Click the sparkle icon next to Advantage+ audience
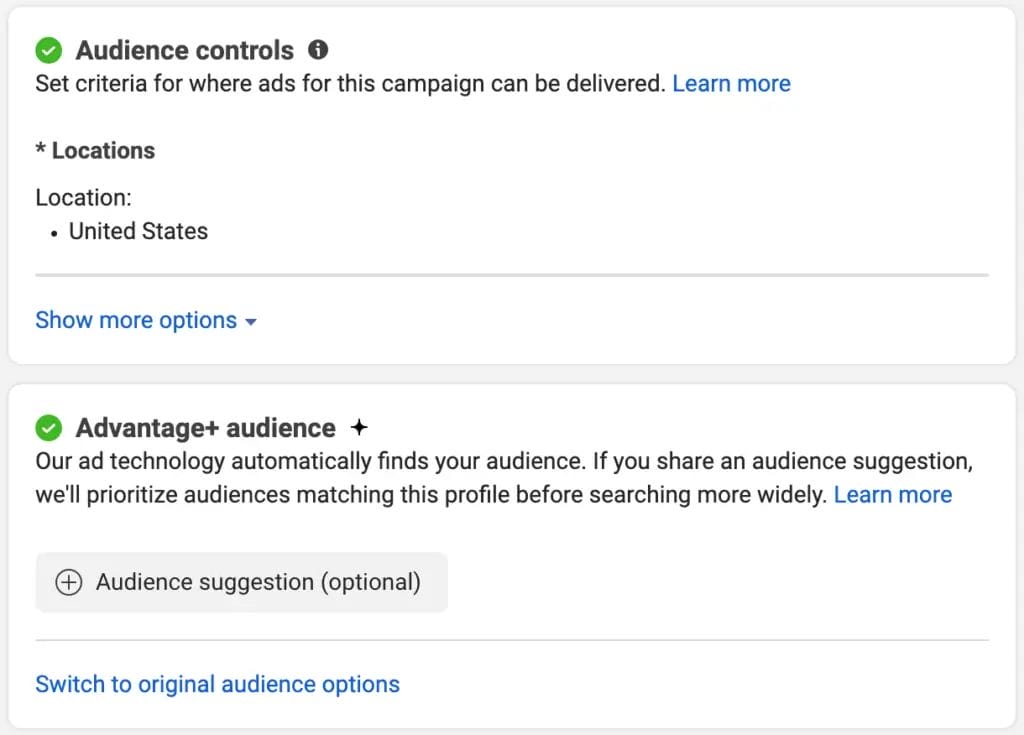1024x735 pixels. point(358,426)
